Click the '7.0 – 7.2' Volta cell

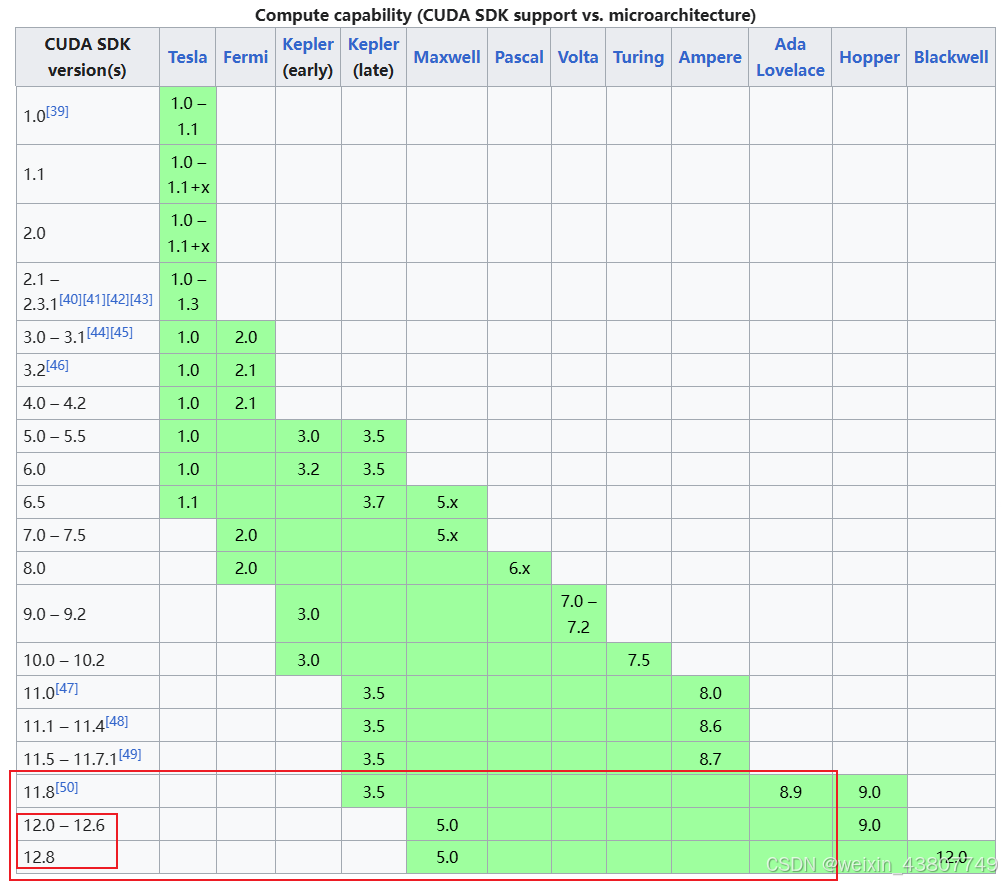pyautogui.click(x=578, y=614)
